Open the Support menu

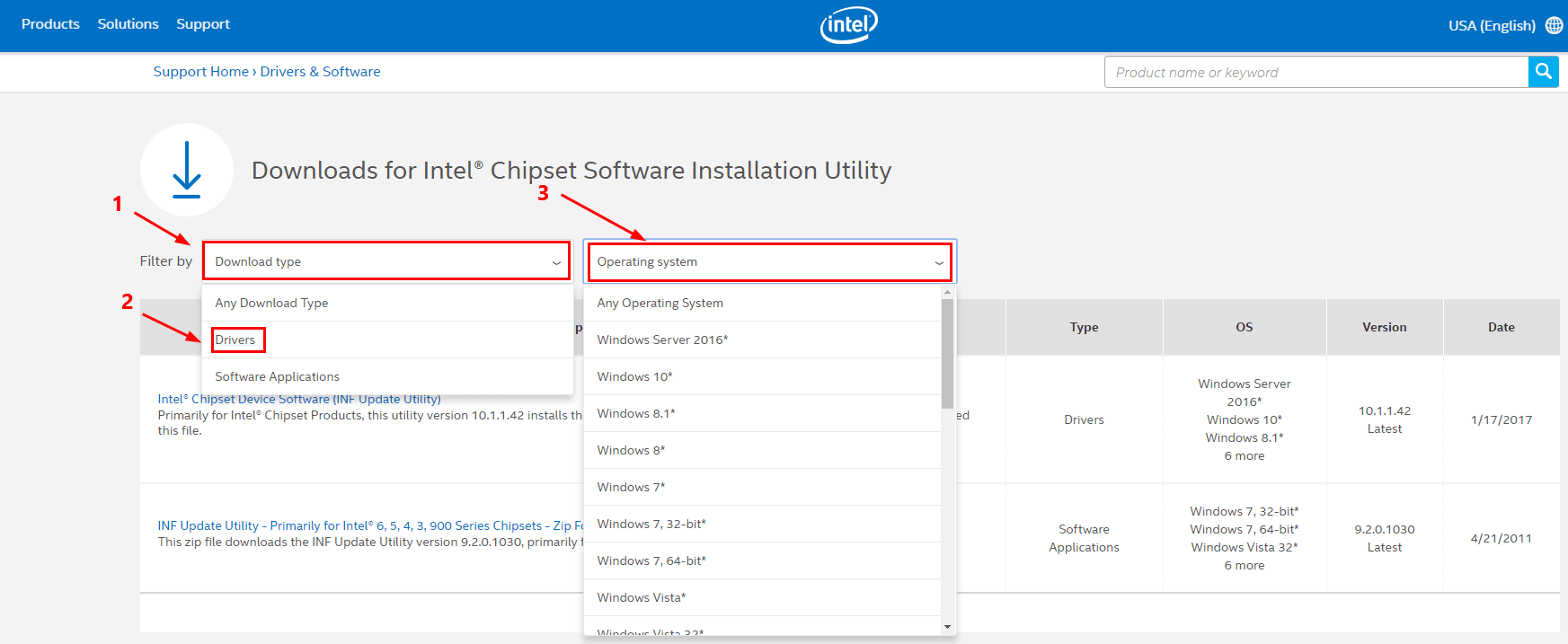[203, 24]
